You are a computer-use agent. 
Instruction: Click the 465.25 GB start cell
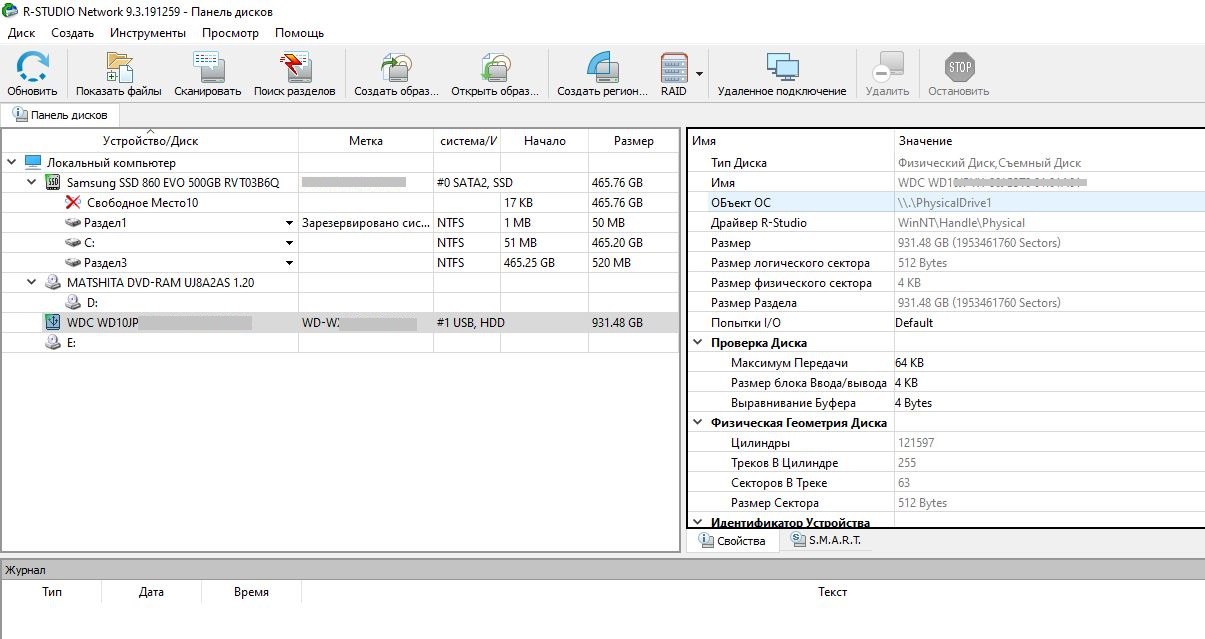pos(544,263)
